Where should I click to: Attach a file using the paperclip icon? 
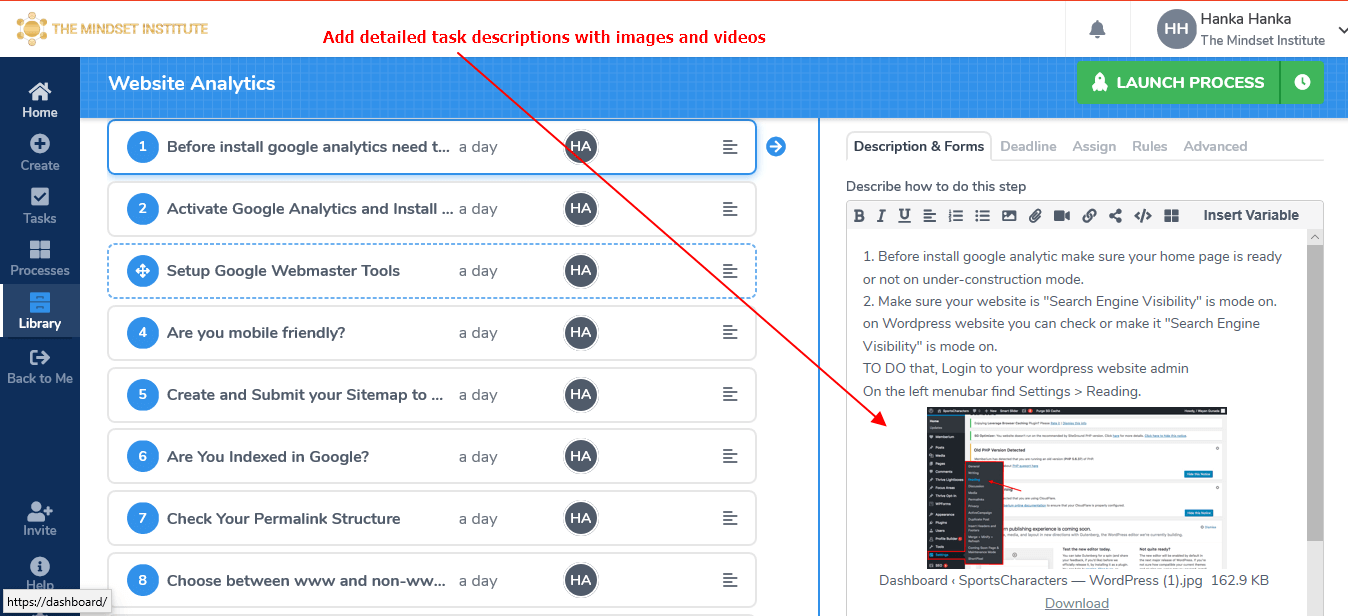(x=1035, y=215)
